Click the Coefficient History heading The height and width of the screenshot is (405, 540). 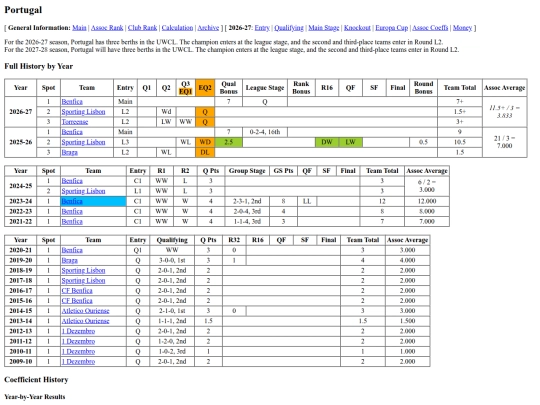click(36, 380)
